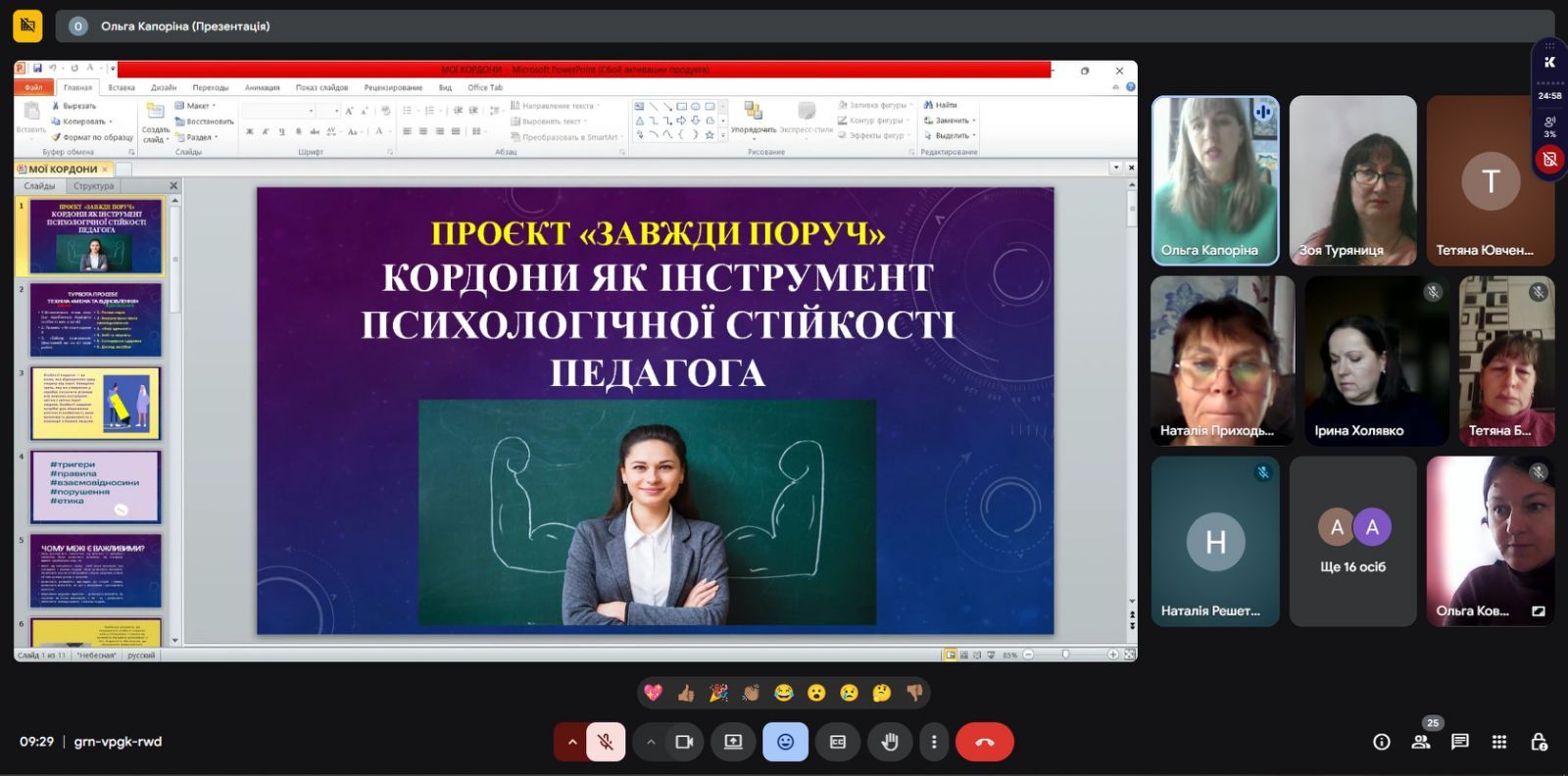Click the red crossed-out icon in side widget
Viewport: 1568px width, 776px height.
pyautogui.click(x=1549, y=159)
